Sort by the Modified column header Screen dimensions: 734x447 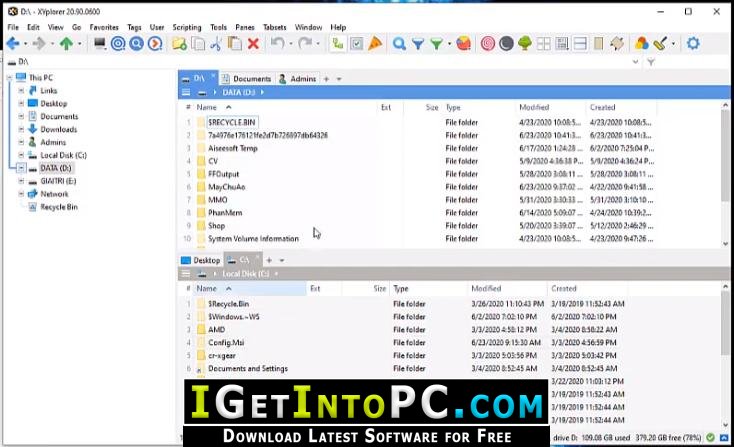[x=534, y=107]
